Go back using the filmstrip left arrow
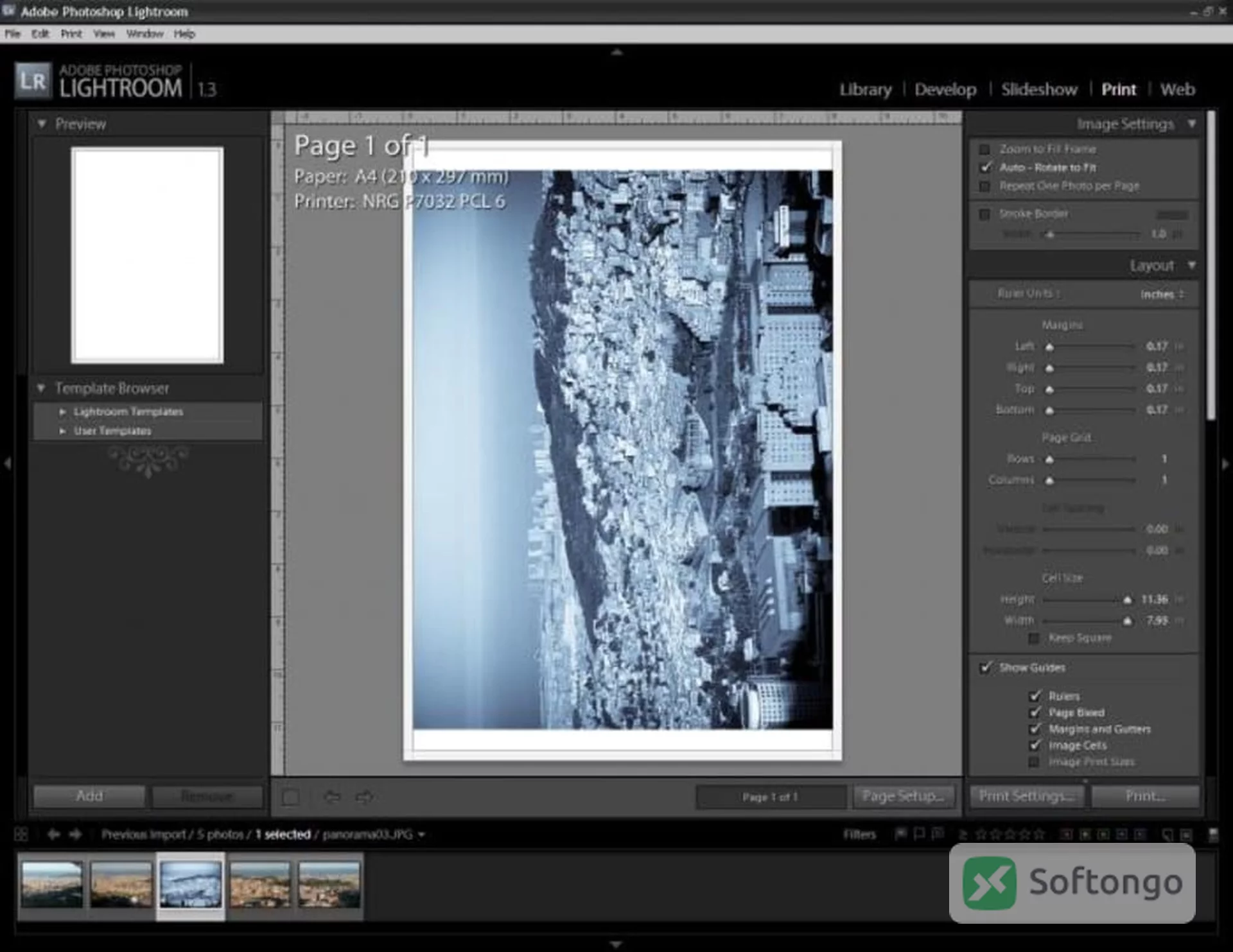Screen dimensions: 1233x952 click(x=54, y=834)
